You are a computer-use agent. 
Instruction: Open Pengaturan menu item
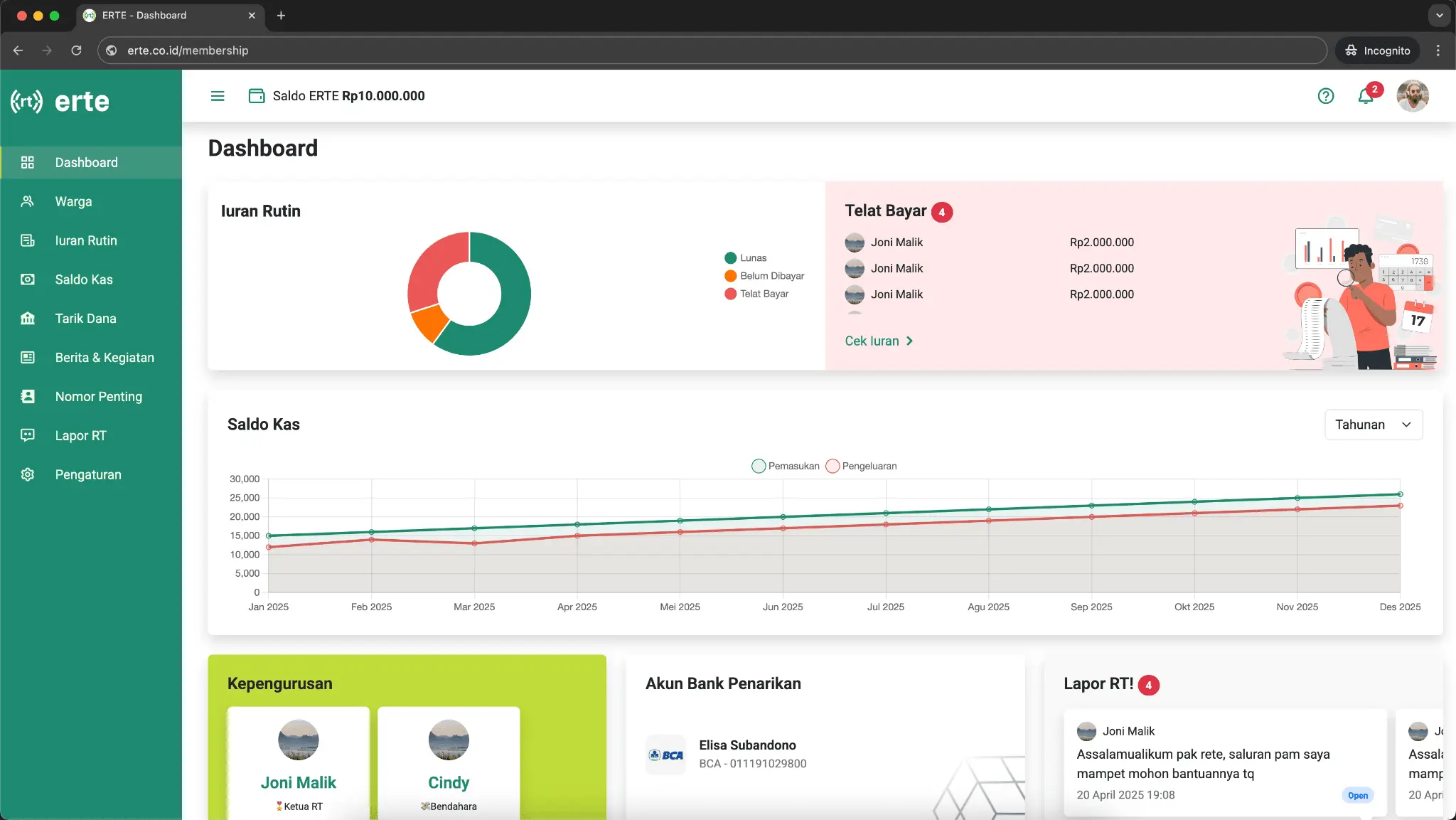[x=91, y=474]
